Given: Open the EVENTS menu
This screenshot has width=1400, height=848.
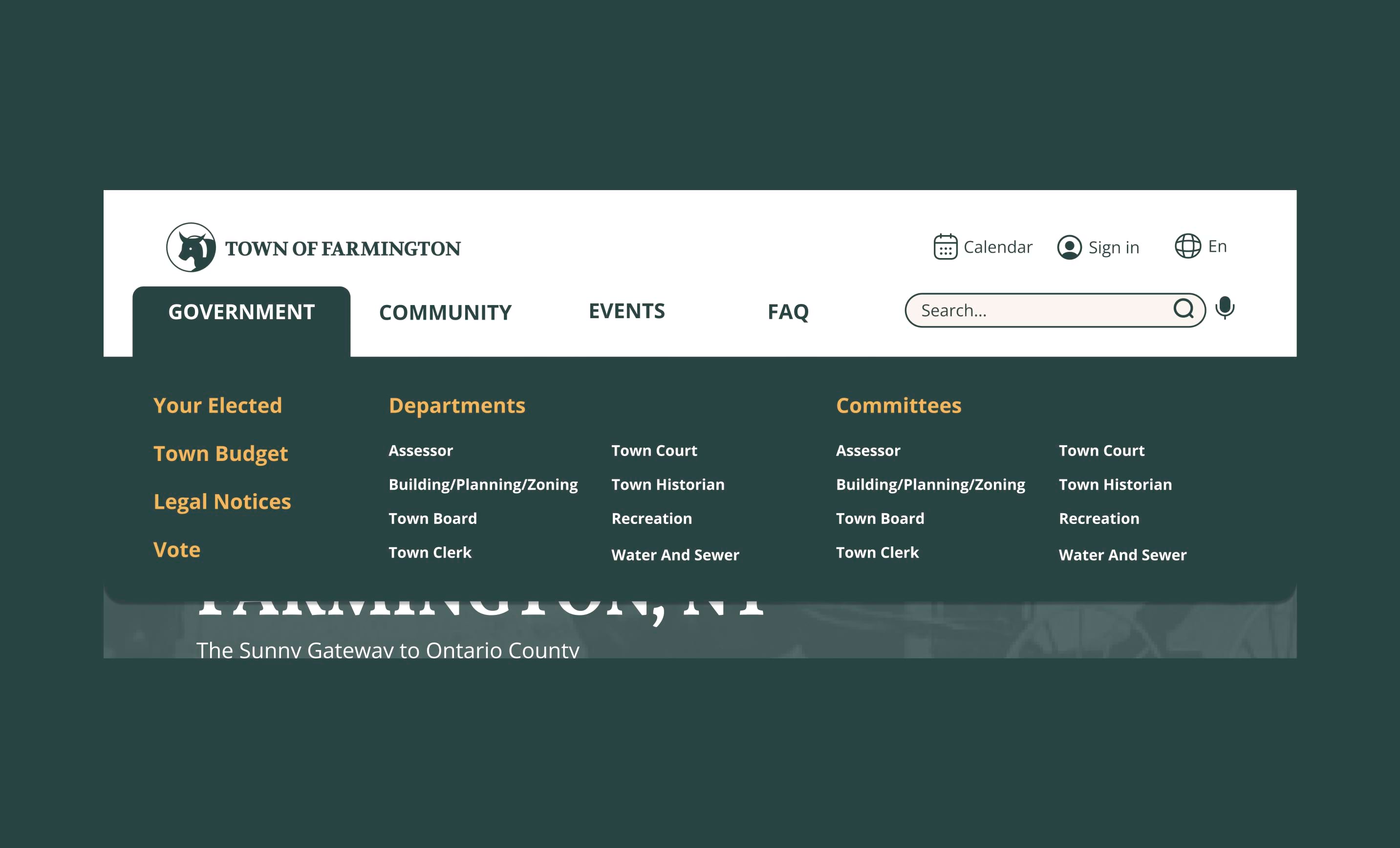Looking at the screenshot, I should [627, 311].
